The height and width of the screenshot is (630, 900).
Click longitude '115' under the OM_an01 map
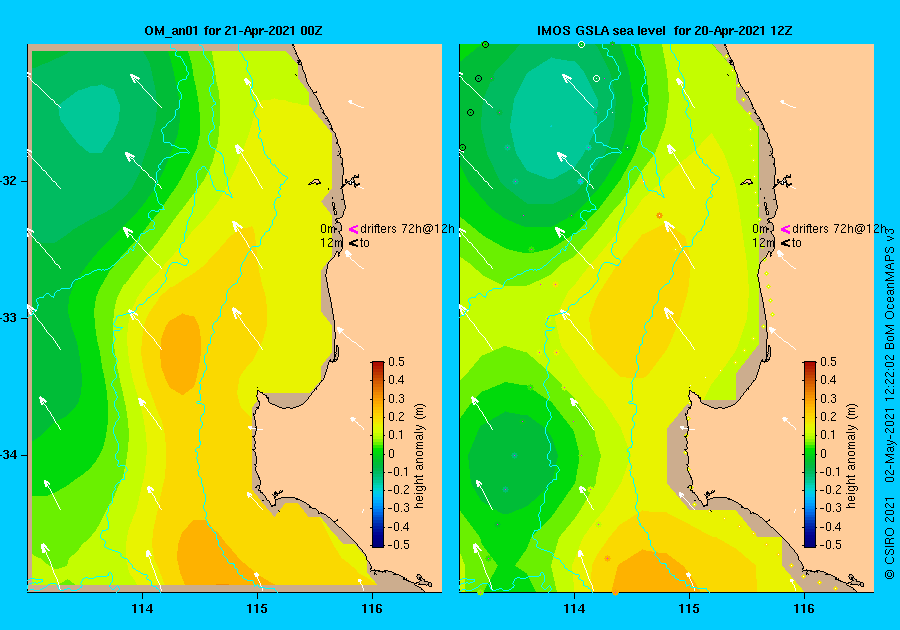pos(257,609)
